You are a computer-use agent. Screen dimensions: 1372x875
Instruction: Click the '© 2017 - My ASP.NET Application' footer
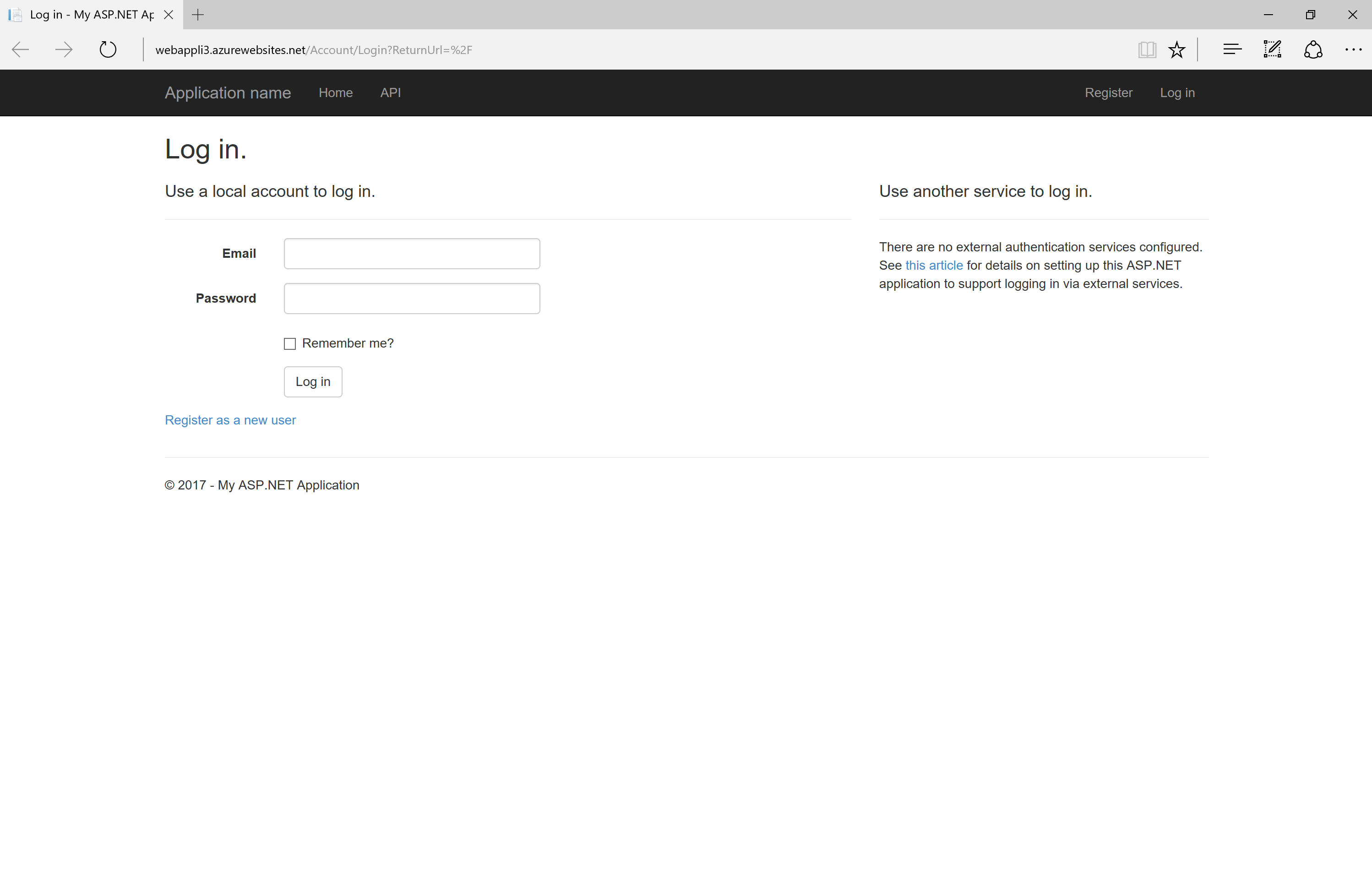pyautogui.click(x=262, y=485)
